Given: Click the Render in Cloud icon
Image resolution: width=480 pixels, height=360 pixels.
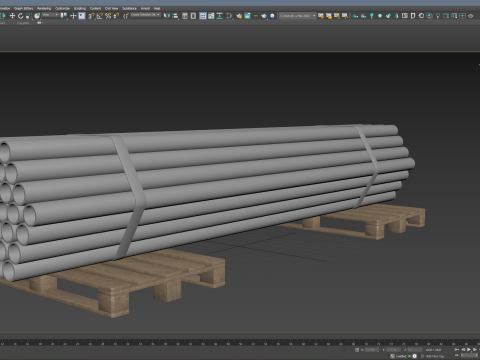Looking at the screenshot, I should click(272, 16).
